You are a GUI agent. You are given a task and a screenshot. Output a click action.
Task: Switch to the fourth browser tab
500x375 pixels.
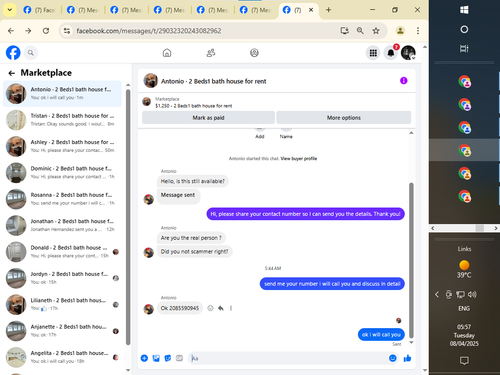pos(169,10)
